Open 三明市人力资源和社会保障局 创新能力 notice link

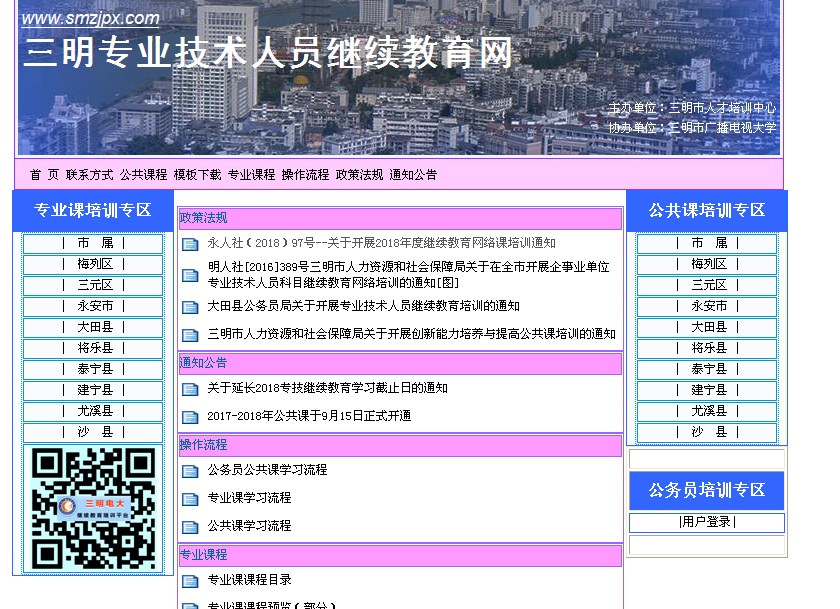(x=411, y=334)
